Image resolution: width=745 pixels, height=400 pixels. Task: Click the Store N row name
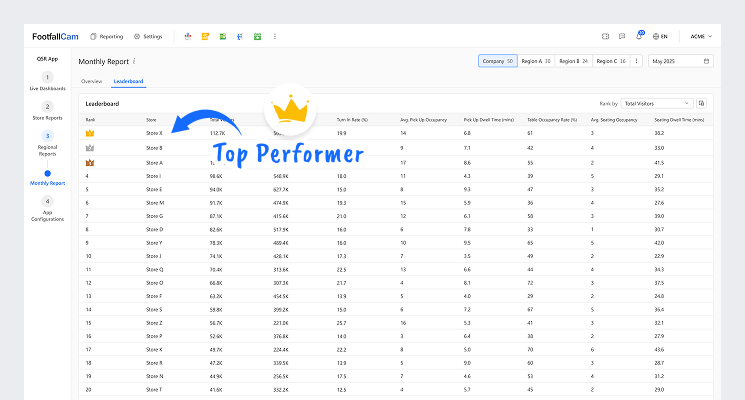click(x=154, y=376)
